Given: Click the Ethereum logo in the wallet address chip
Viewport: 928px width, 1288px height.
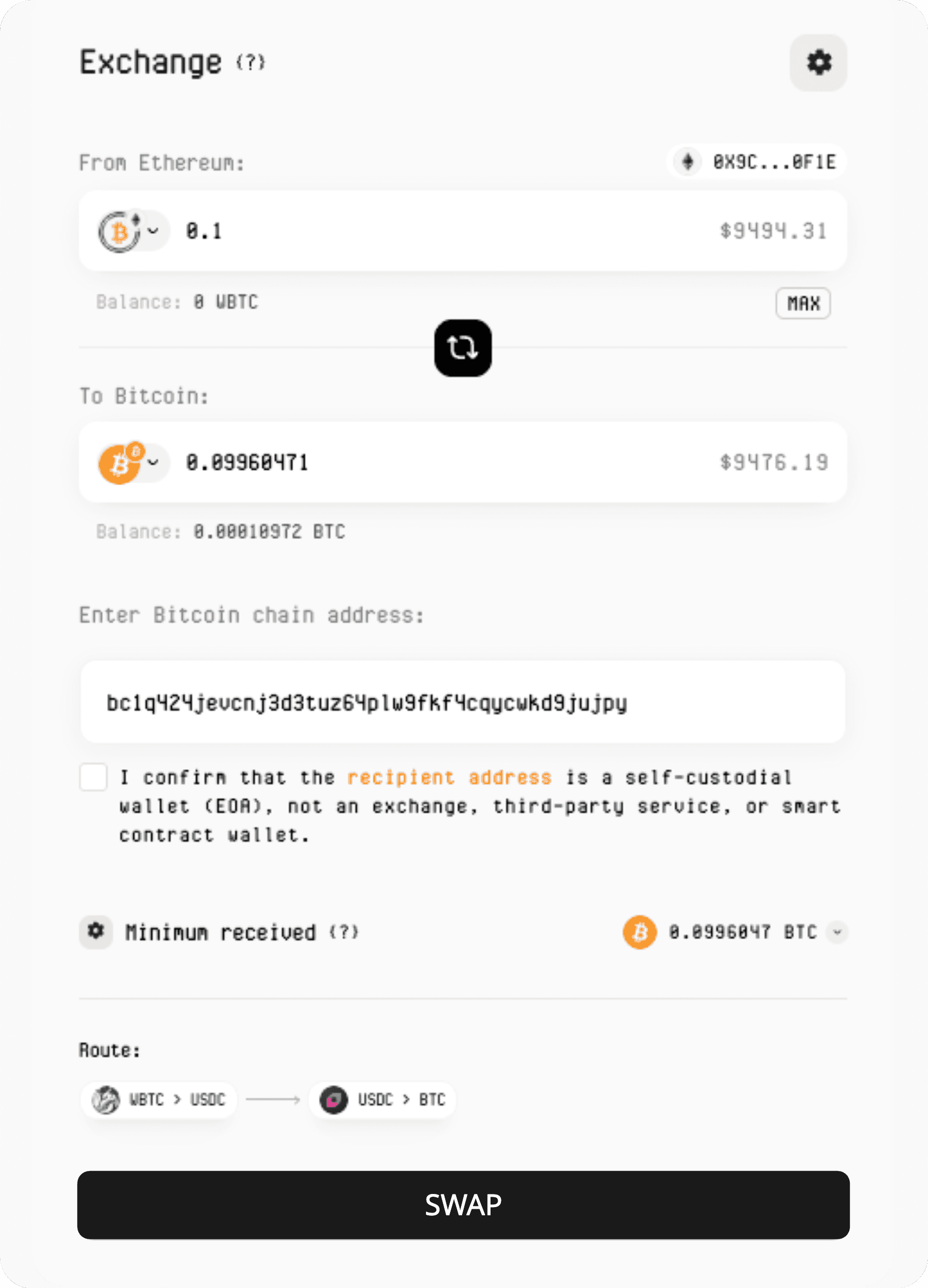Looking at the screenshot, I should click(x=687, y=162).
